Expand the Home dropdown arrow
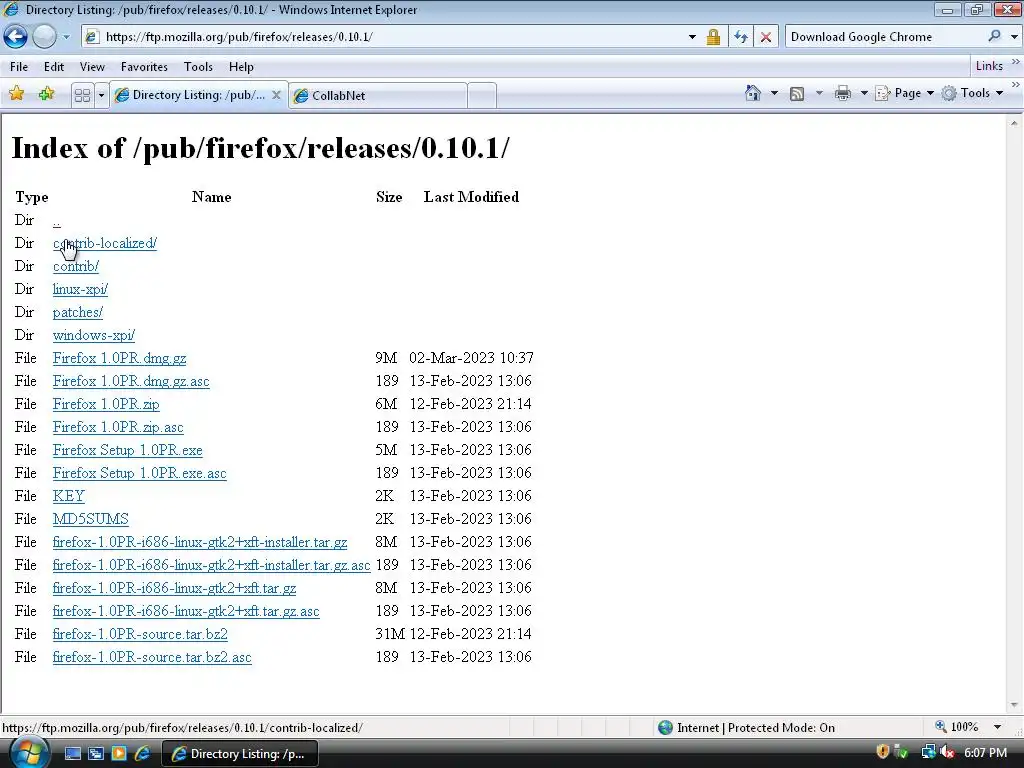Viewport: 1024px width, 768px height. pos(774,93)
